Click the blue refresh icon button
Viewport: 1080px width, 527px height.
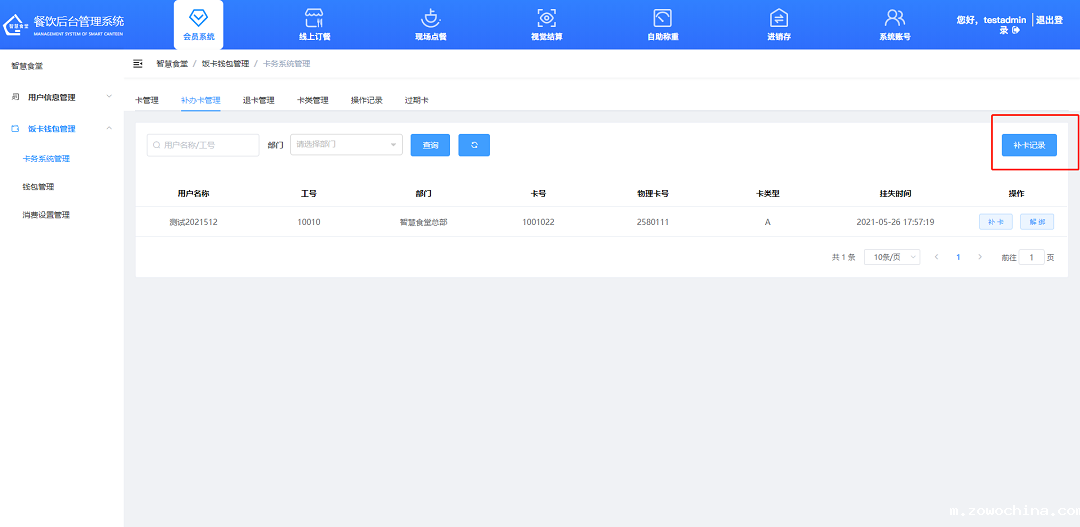[x=474, y=145]
